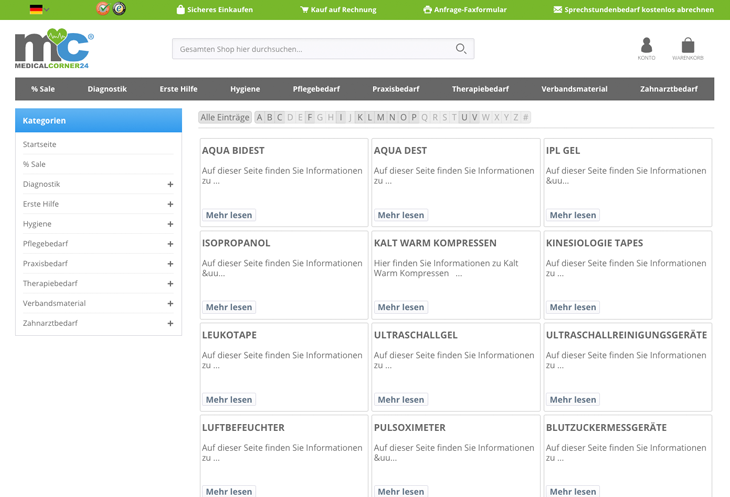The image size is (730, 497).
Task: Open the LUFTBEFEUCHTER entry title
Action: [243, 428]
